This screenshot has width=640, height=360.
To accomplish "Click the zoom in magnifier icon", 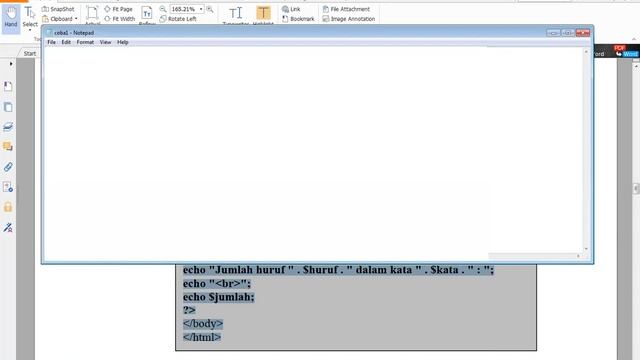I will pyautogui.click(x=210, y=9).
